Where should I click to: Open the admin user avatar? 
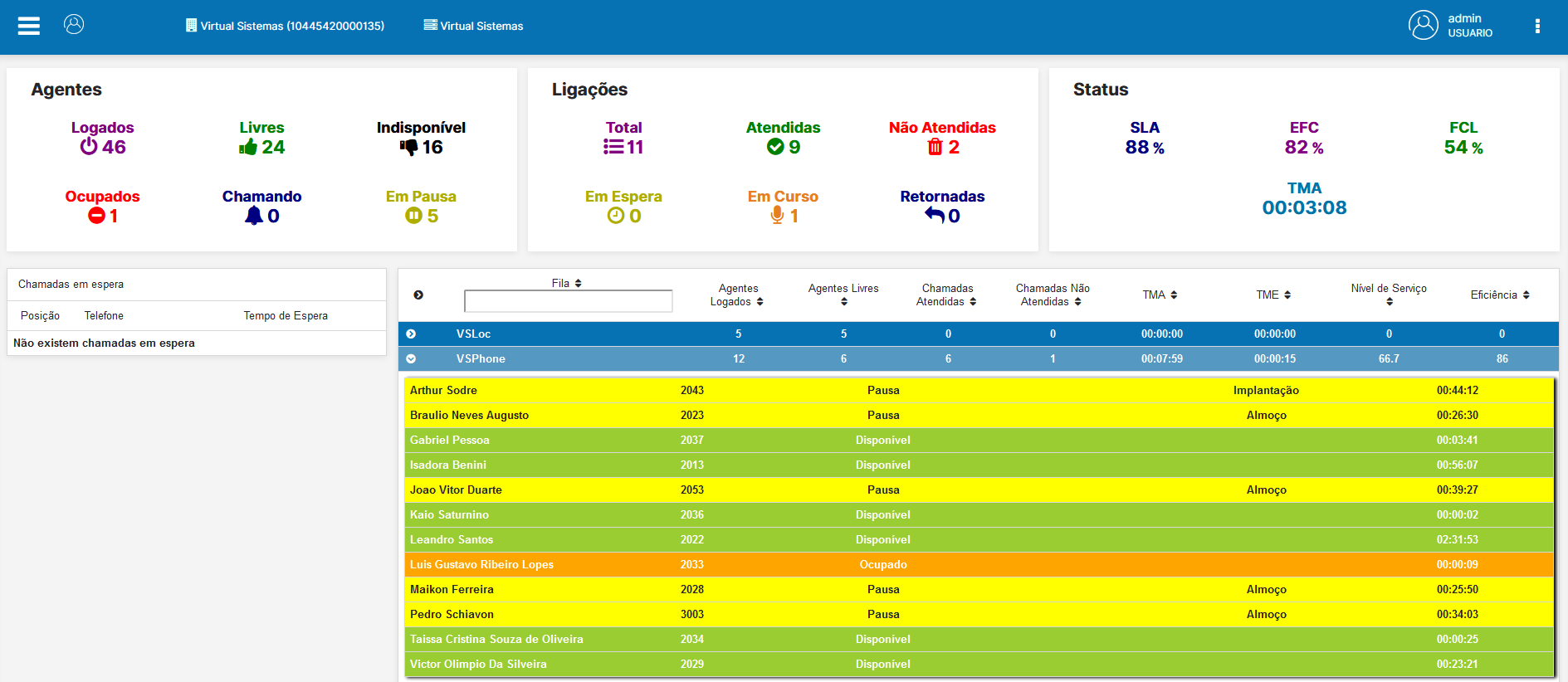pos(1423,25)
